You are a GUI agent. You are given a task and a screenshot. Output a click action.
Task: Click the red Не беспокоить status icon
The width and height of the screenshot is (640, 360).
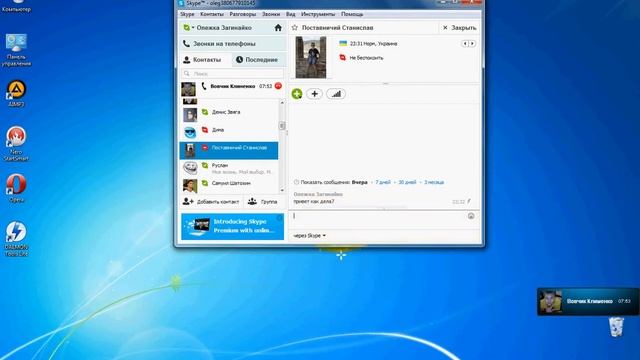click(x=342, y=58)
